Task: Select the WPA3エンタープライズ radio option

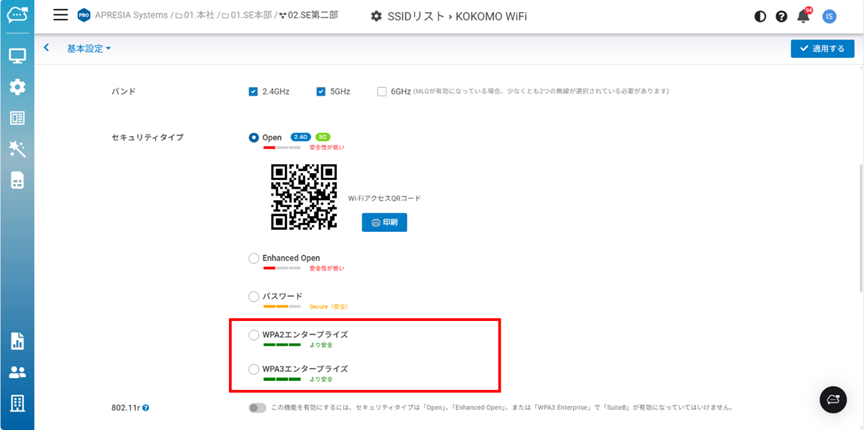Action: tap(254, 369)
